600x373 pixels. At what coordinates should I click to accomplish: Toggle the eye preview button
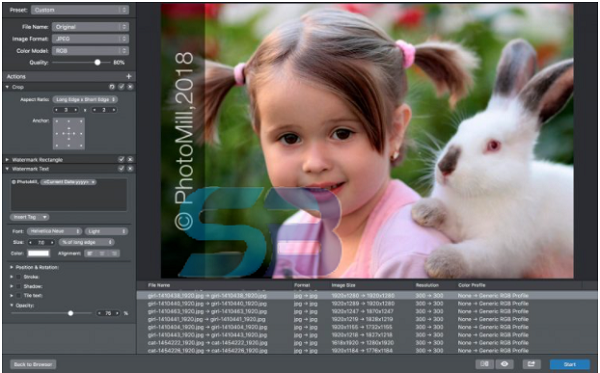504,364
